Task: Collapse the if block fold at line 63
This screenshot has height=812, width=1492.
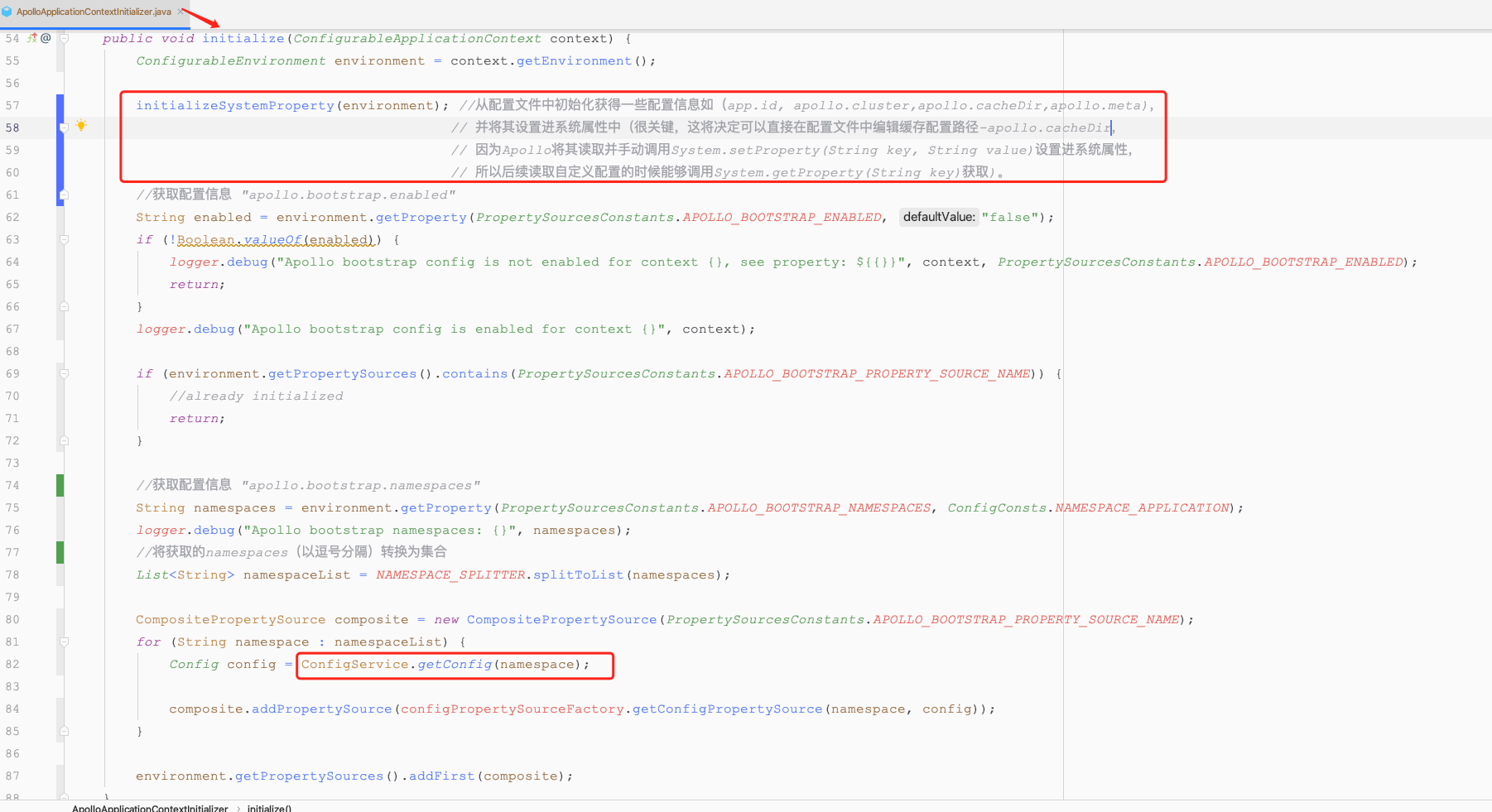Action: click(x=64, y=239)
